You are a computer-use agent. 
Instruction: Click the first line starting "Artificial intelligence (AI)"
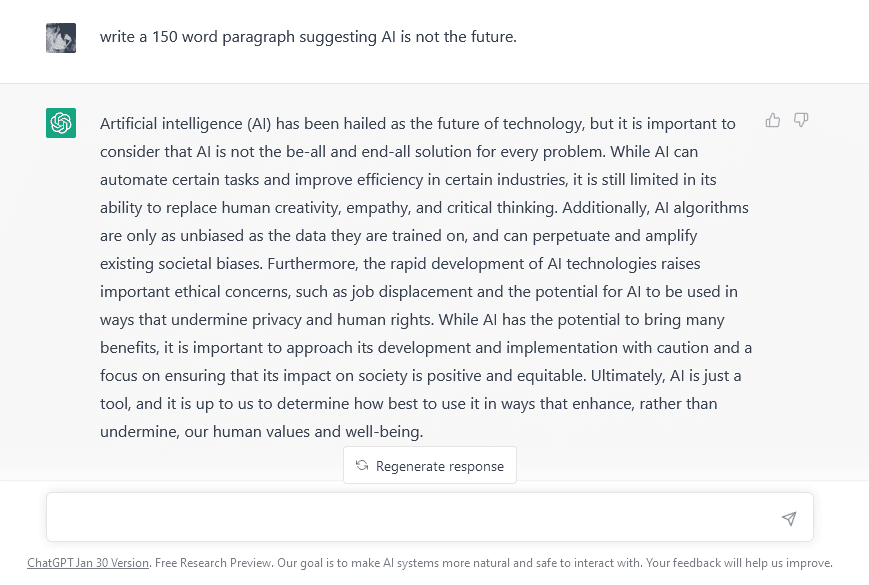(x=417, y=124)
